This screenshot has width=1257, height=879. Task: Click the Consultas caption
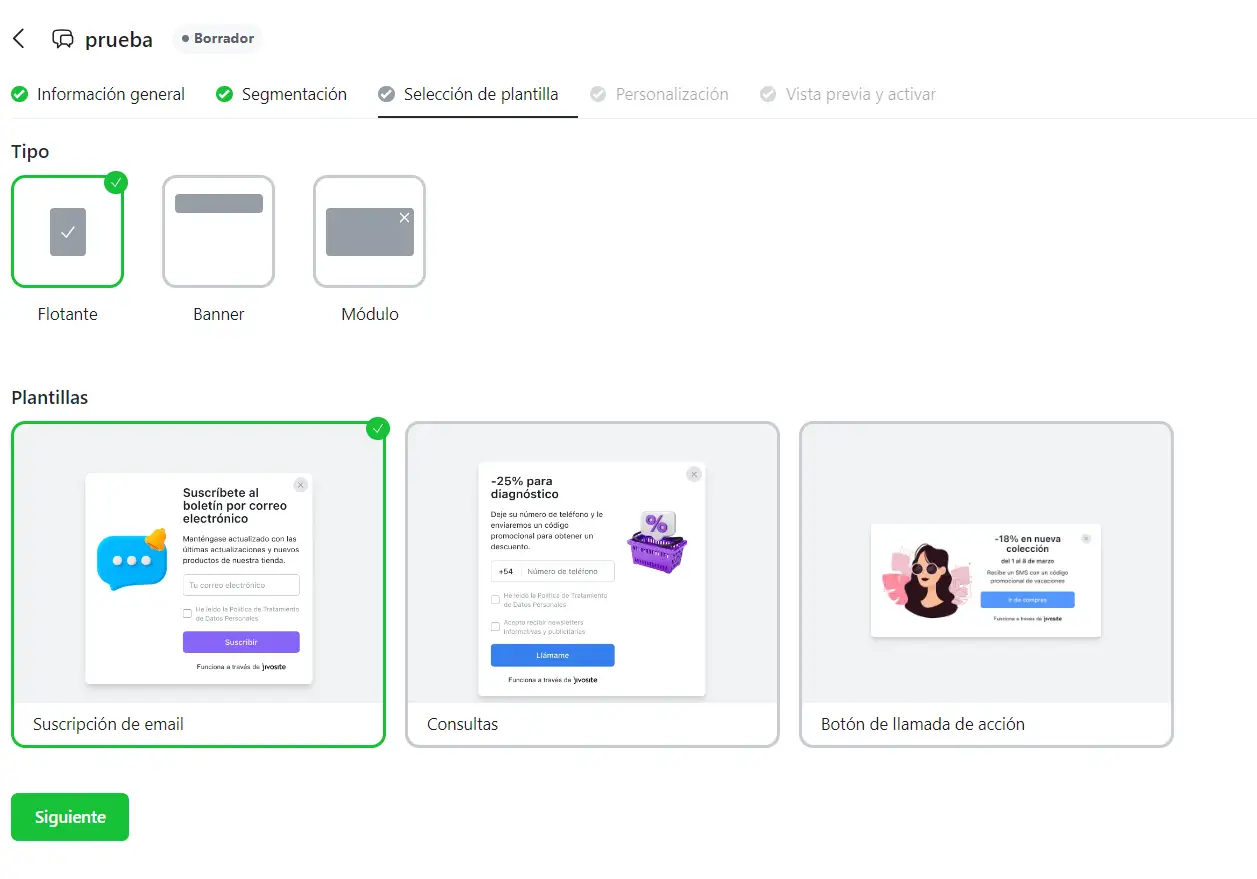pyautogui.click(x=463, y=724)
